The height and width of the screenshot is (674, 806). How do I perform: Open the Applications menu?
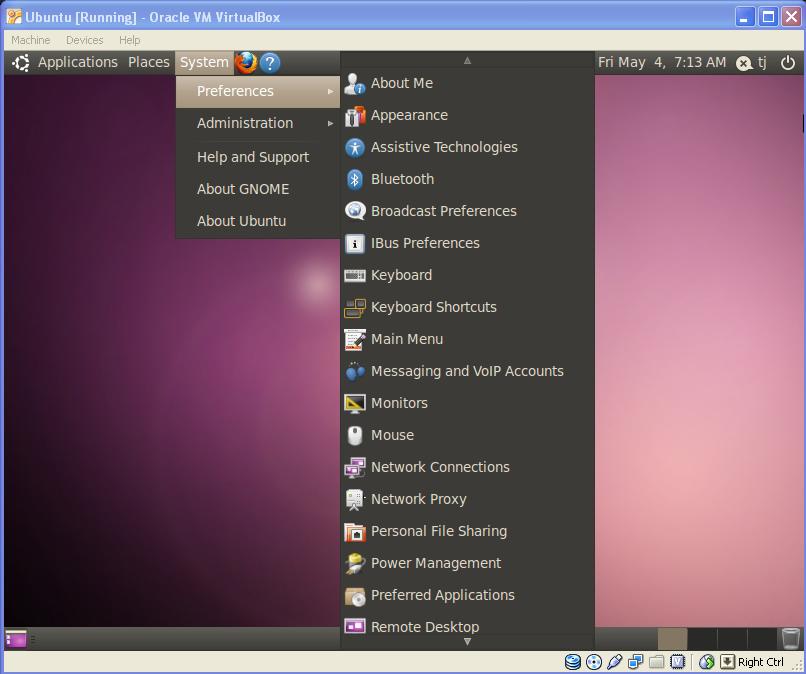pyautogui.click(x=77, y=62)
